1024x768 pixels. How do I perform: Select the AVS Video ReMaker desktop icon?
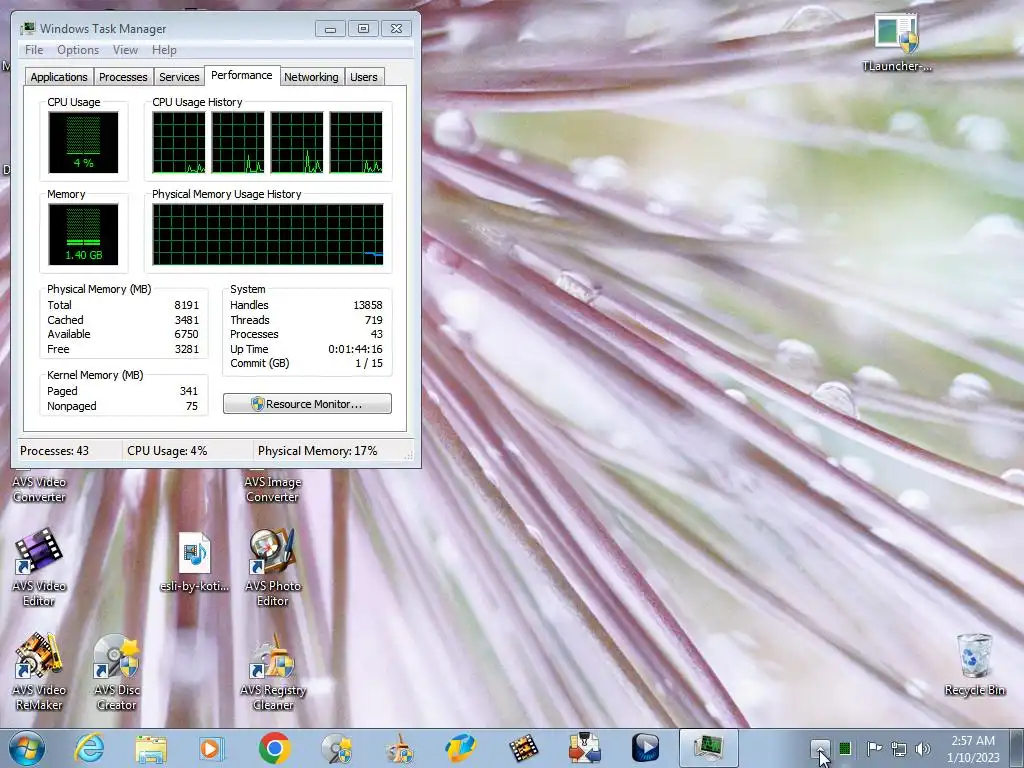click(x=39, y=673)
